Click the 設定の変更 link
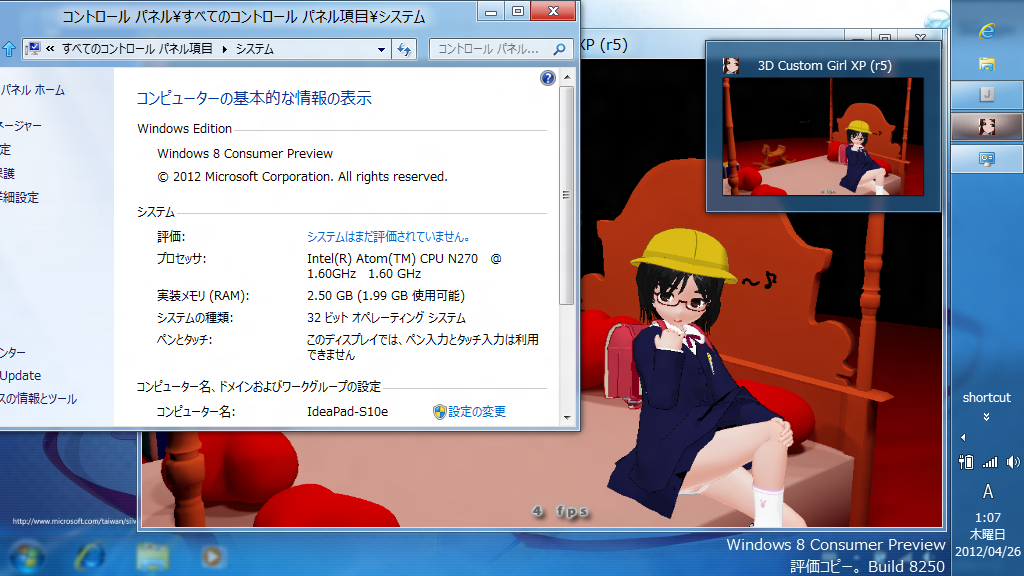Screen dimensions: 1024x576 click(476, 412)
